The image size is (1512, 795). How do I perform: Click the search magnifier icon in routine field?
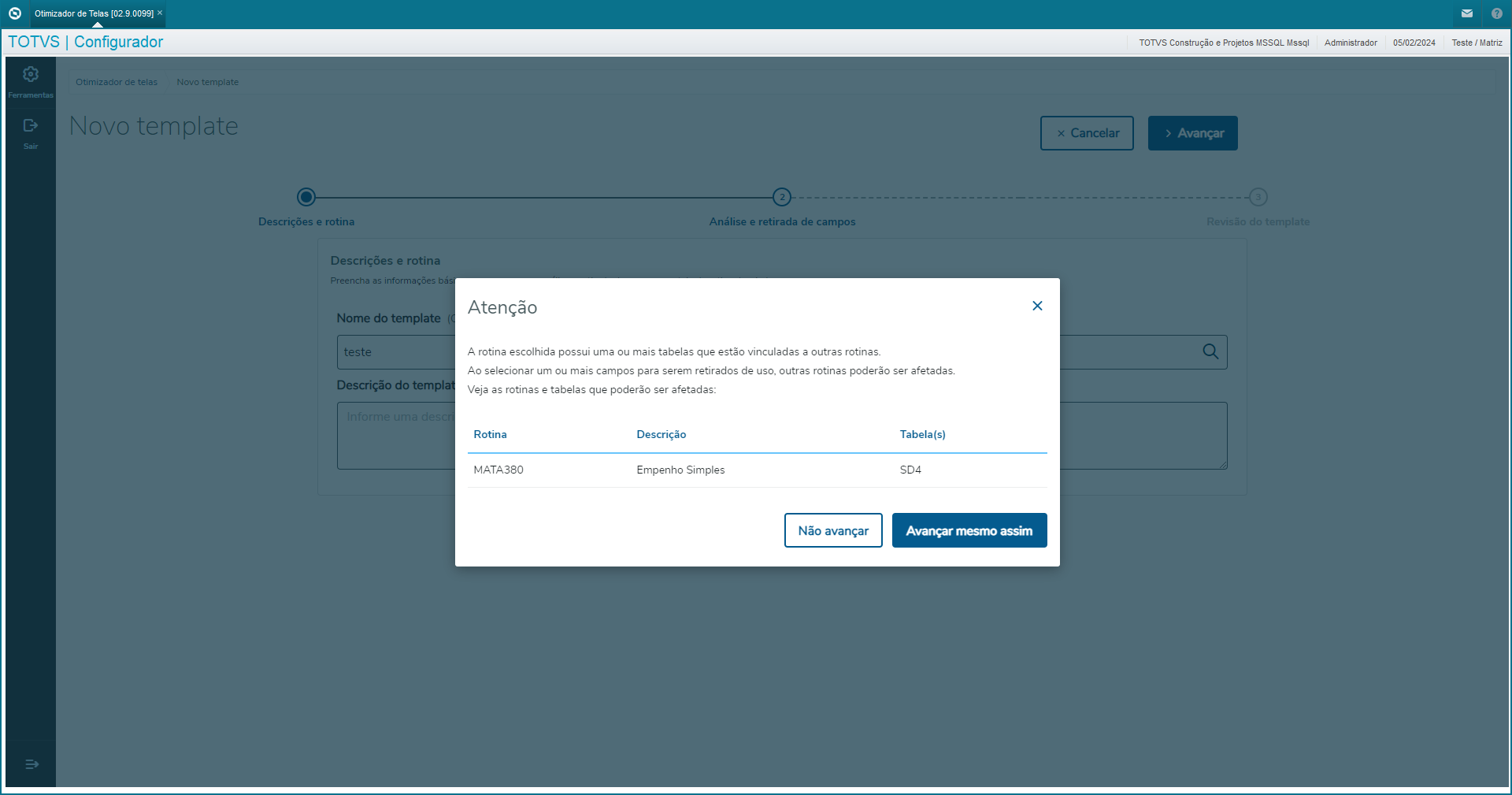[1210, 351]
